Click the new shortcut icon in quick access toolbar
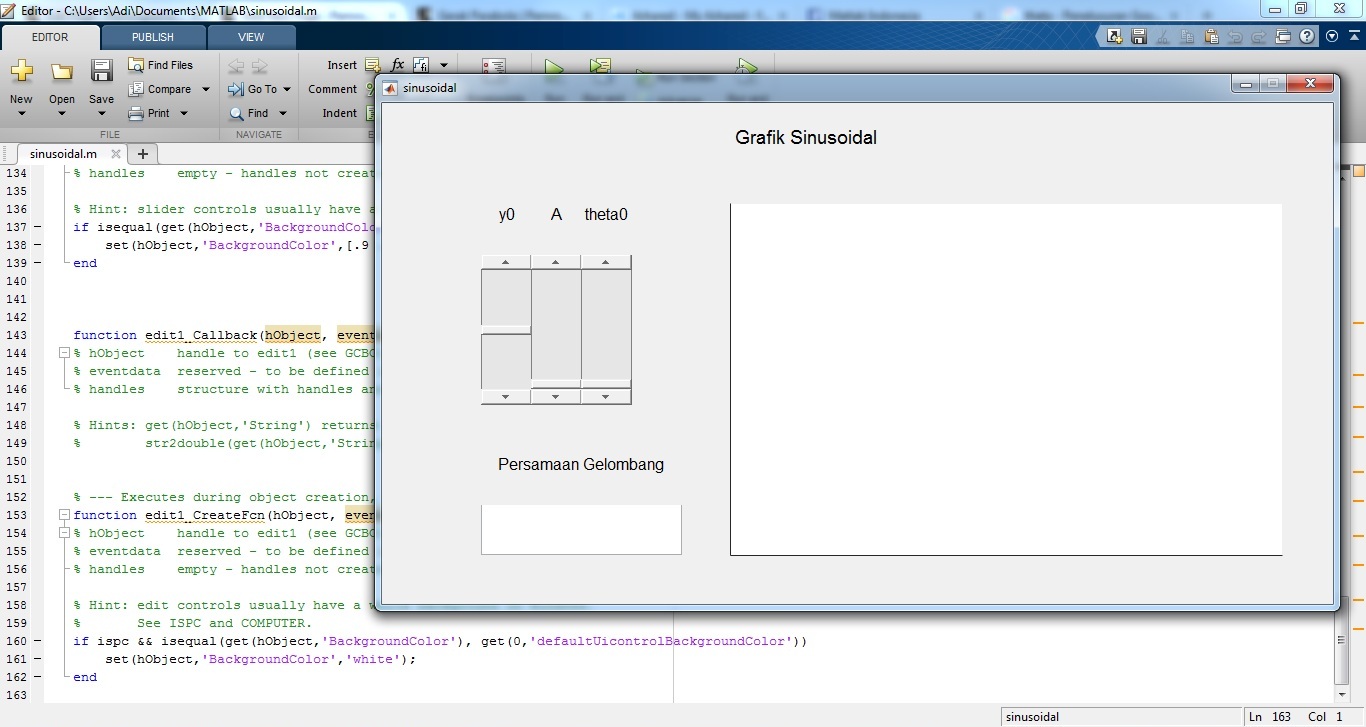Screen dimensions: 1366x727 (1115, 37)
